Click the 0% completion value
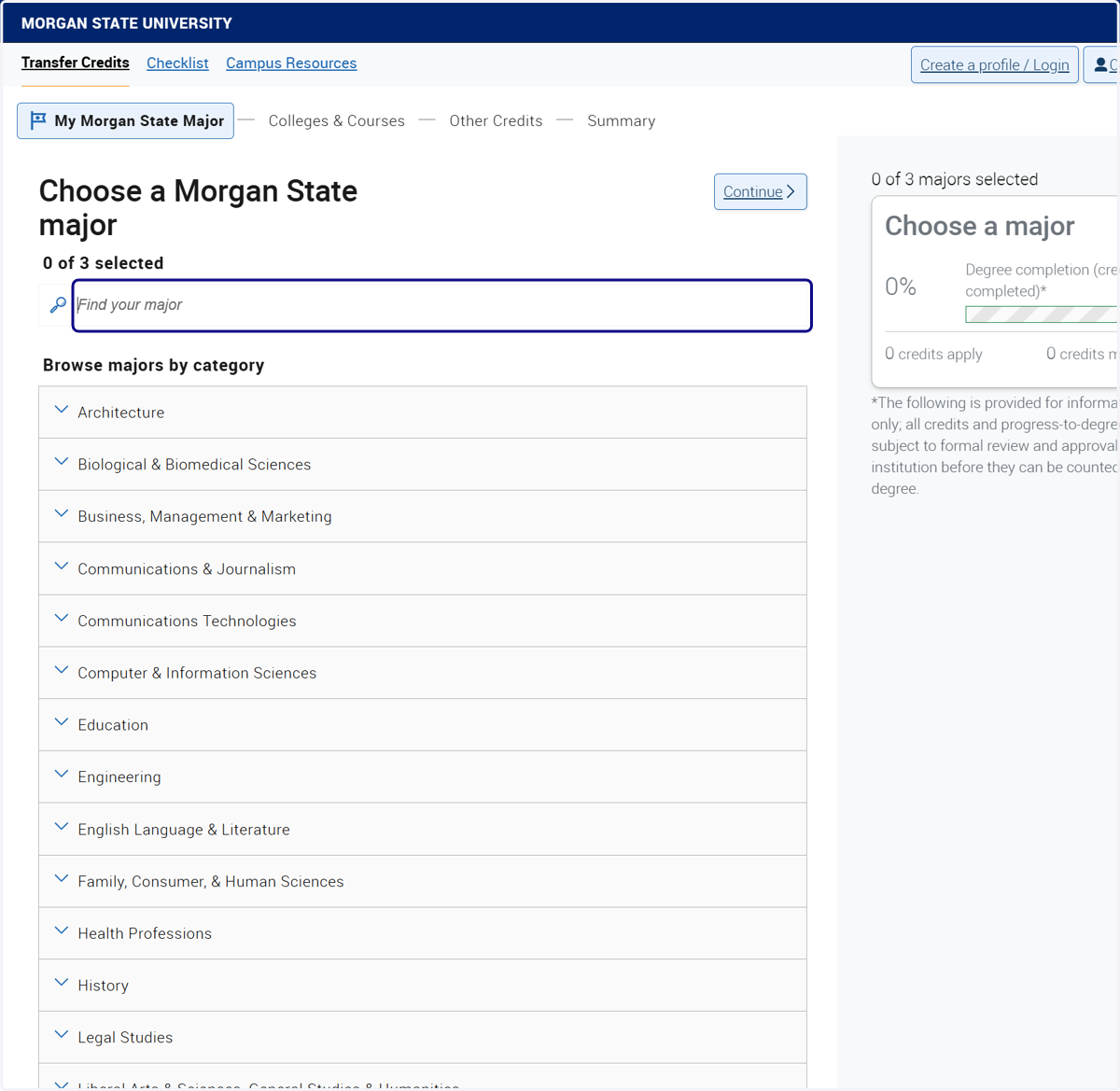Viewport: 1120px width, 1091px height. point(901,287)
